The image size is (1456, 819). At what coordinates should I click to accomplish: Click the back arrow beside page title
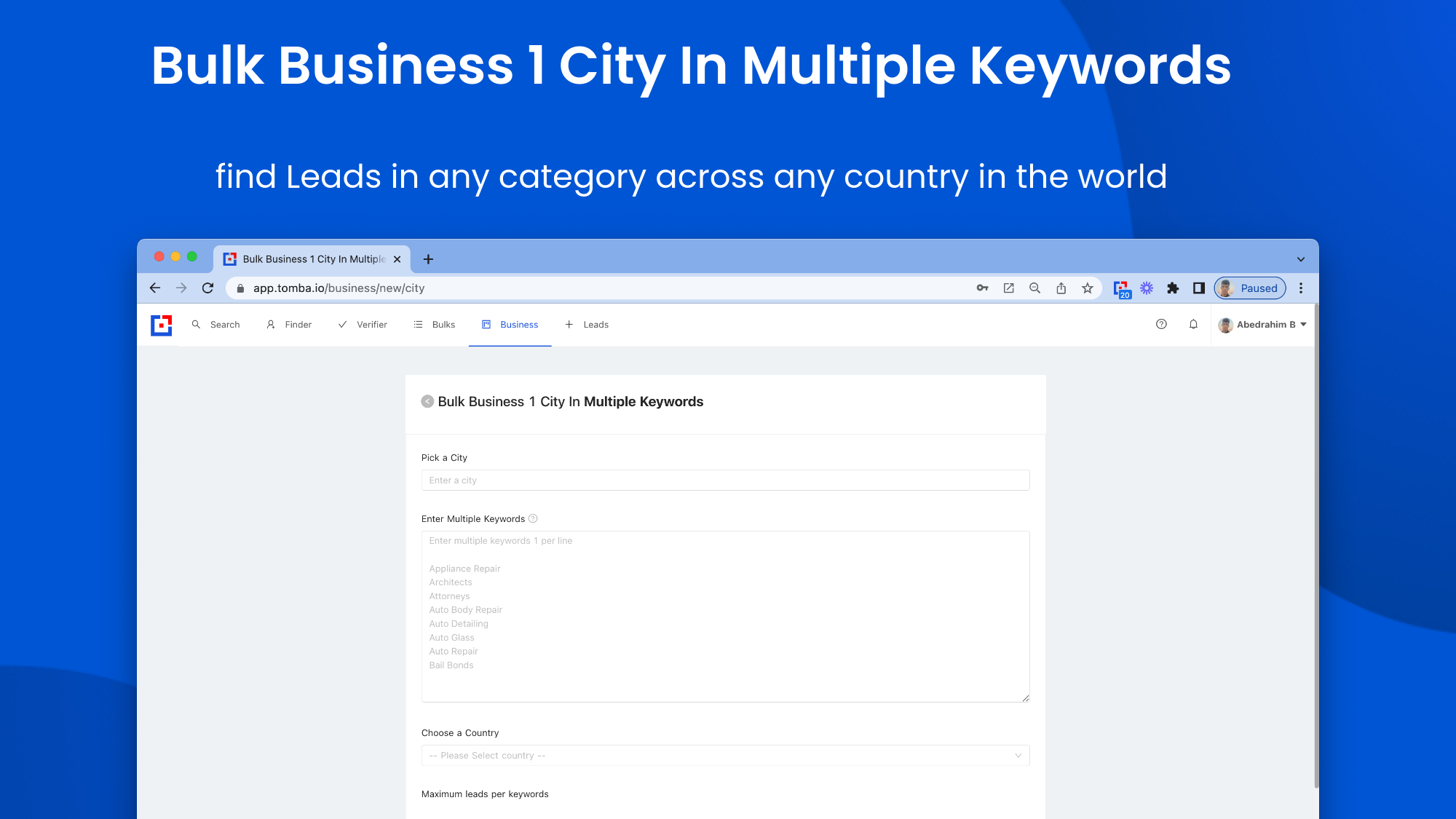pos(427,402)
